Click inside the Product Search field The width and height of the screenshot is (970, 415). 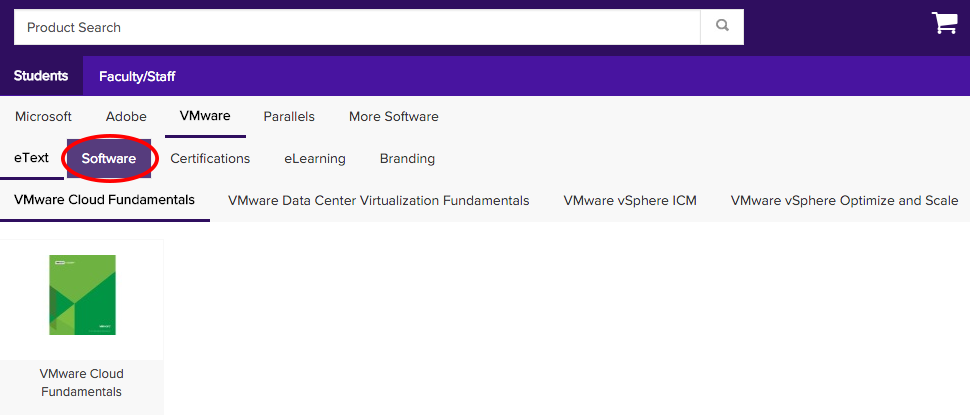pyautogui.click(x=356, y=27)
